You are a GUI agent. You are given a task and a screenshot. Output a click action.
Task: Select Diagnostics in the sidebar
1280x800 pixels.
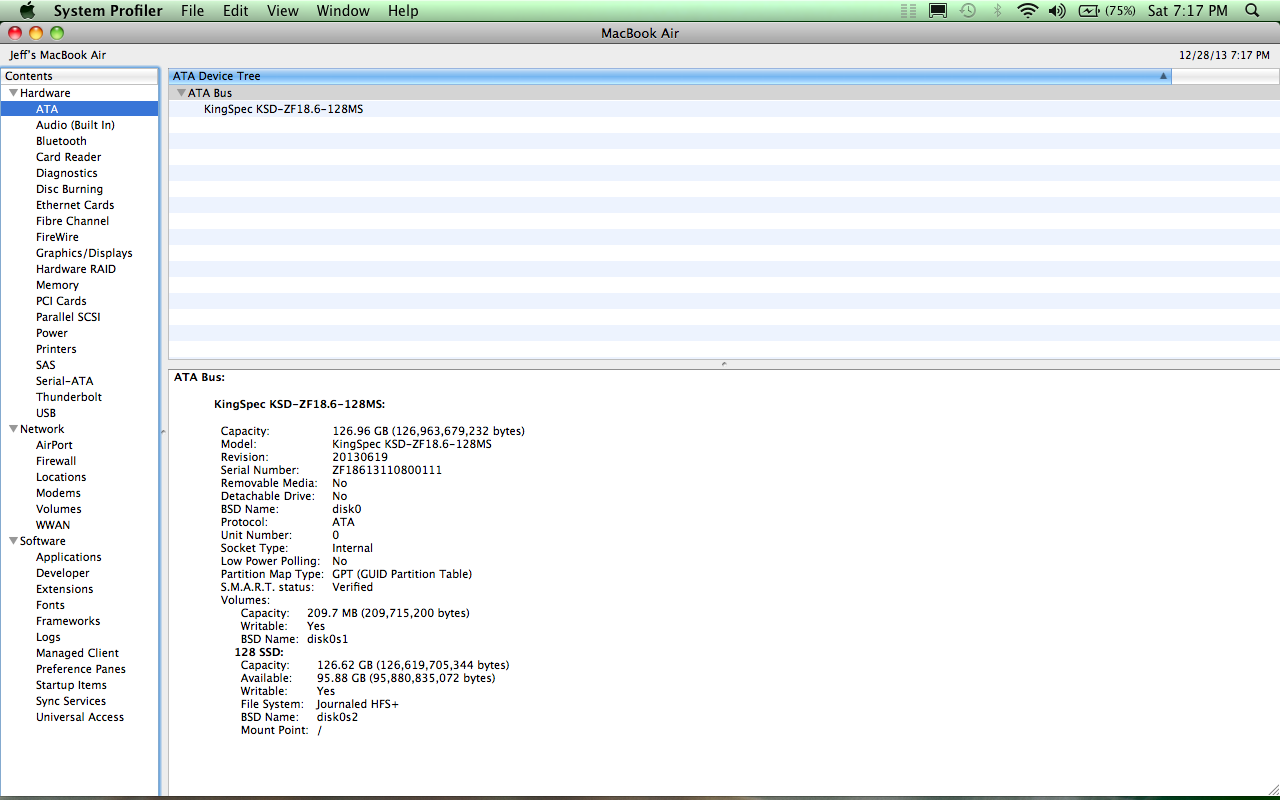coord(67,173)
